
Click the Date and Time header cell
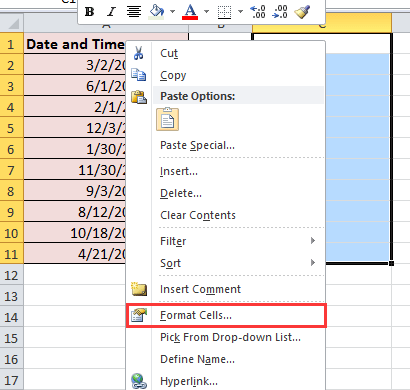[x=75, y=43]
